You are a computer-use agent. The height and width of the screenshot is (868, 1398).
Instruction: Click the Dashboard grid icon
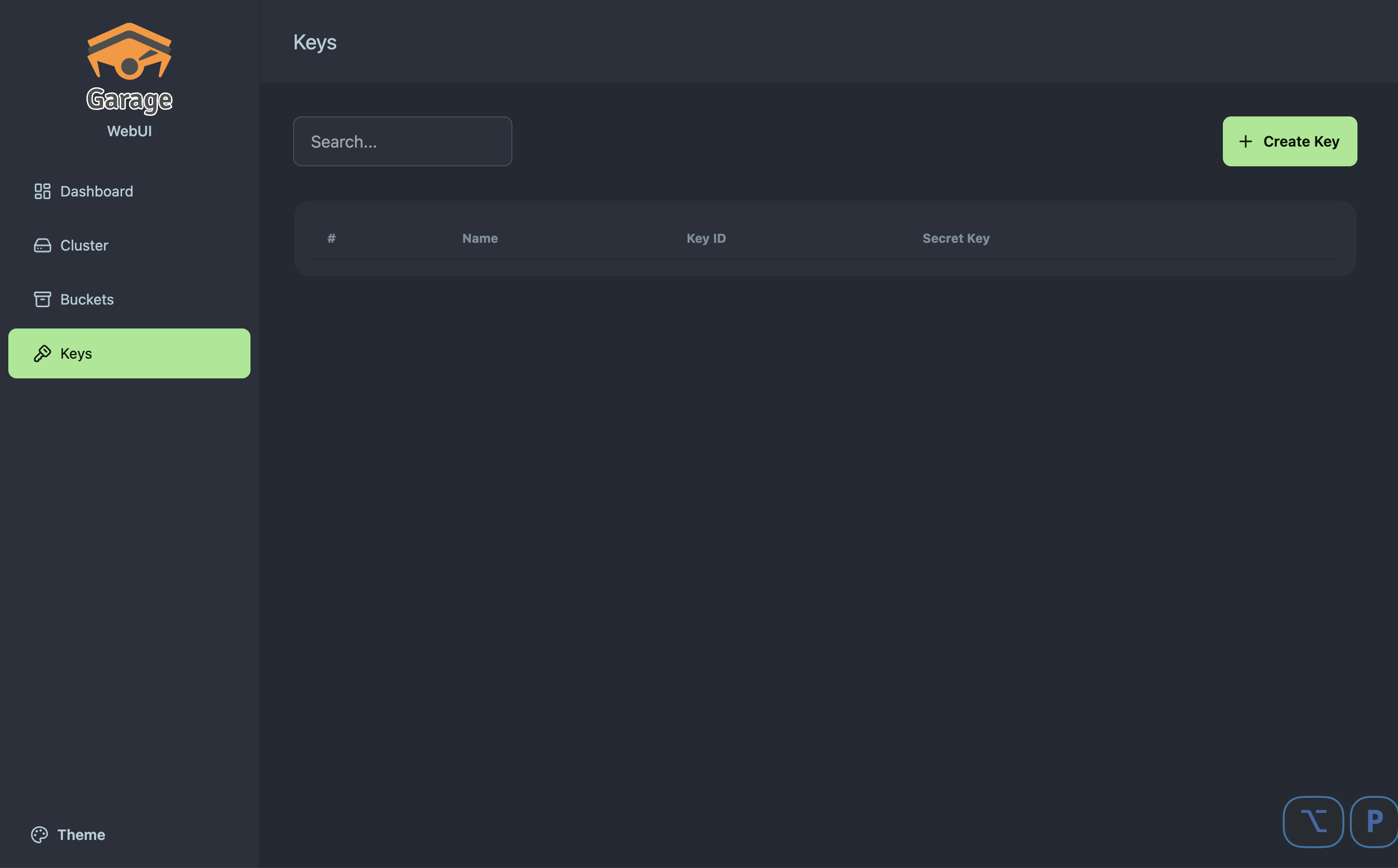(x=43, y=191)
